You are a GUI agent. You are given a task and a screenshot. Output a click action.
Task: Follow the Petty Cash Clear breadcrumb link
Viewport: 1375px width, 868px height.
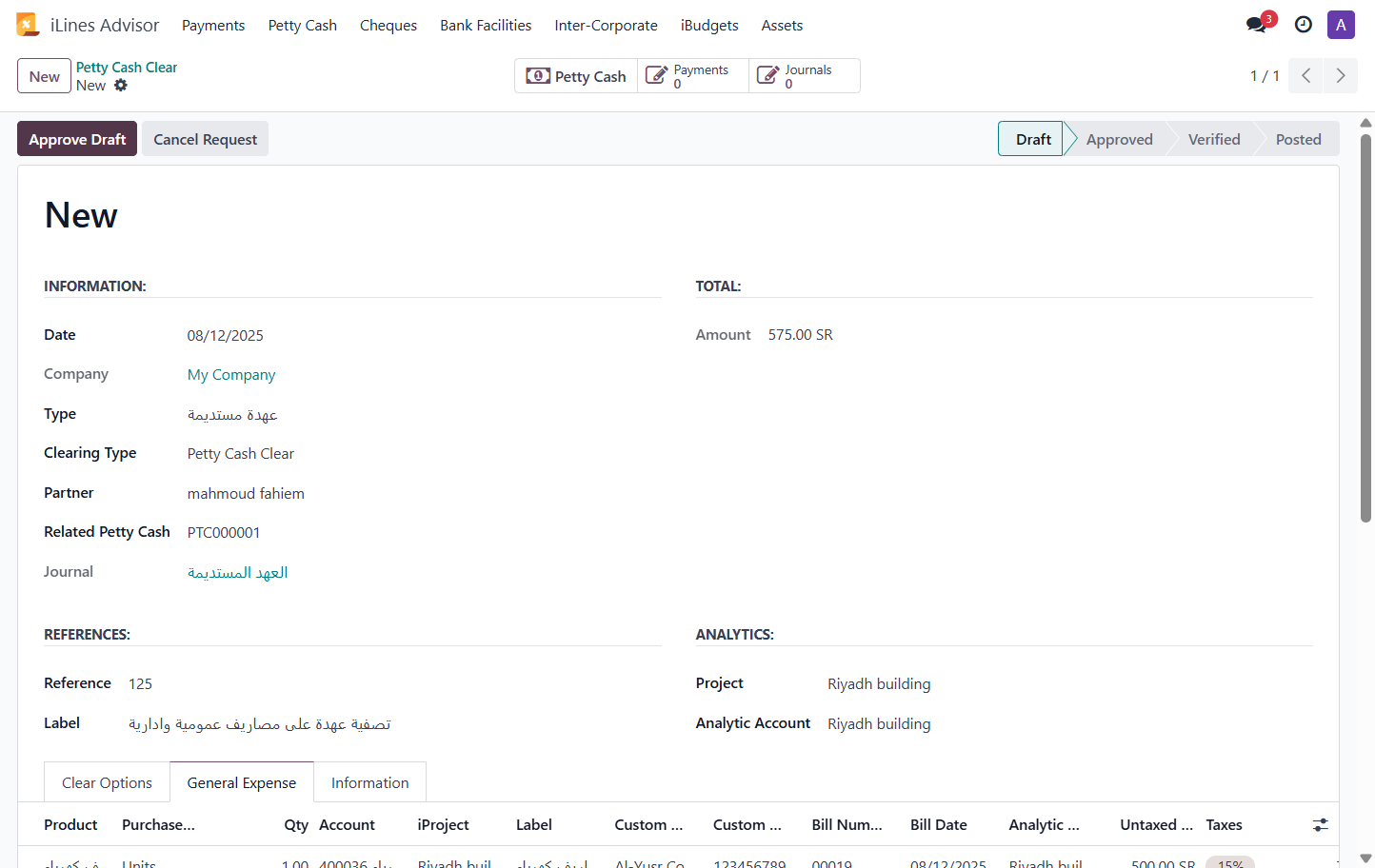tap(127, 68)
